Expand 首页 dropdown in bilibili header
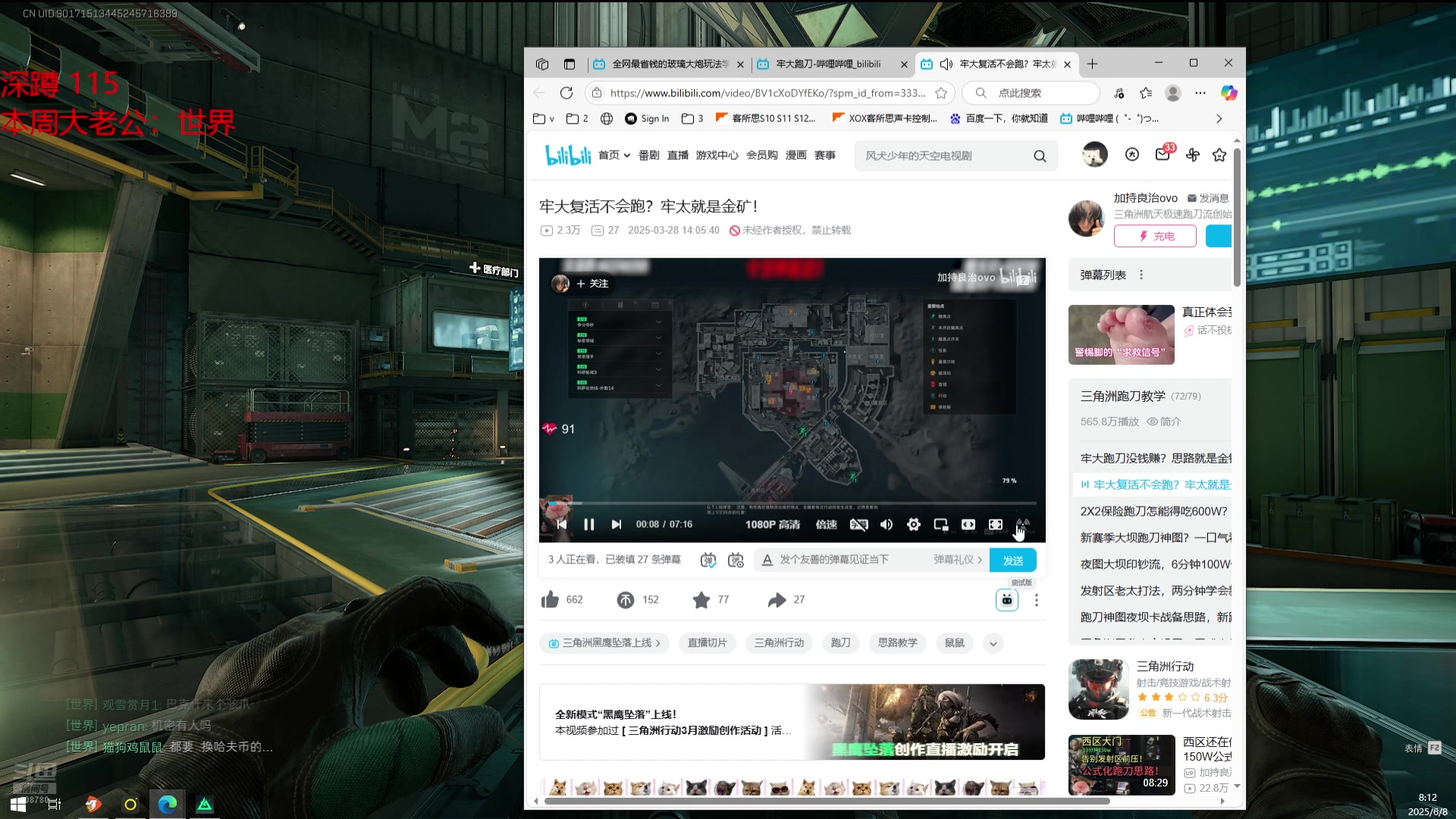 pos(614,155)
